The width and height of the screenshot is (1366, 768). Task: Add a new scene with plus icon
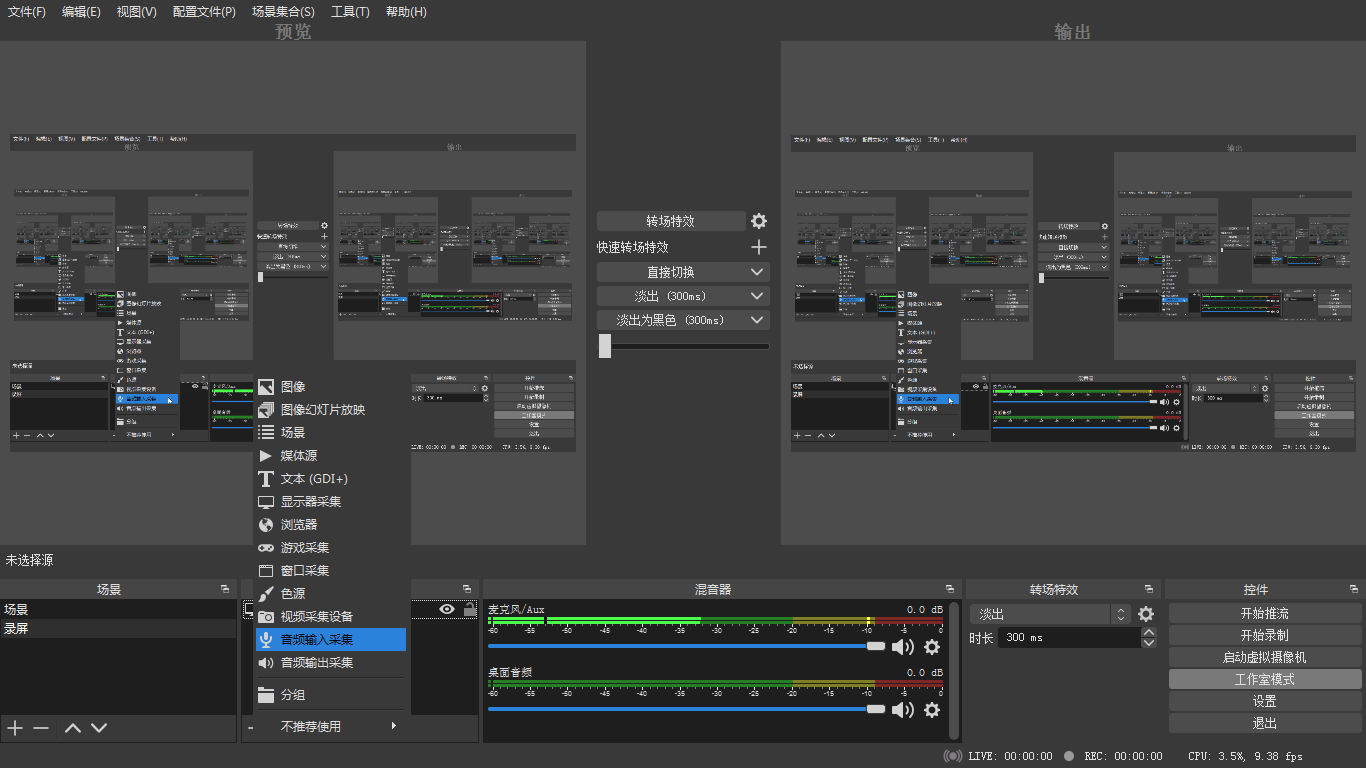pyautogui.click(x=15, y=728)
